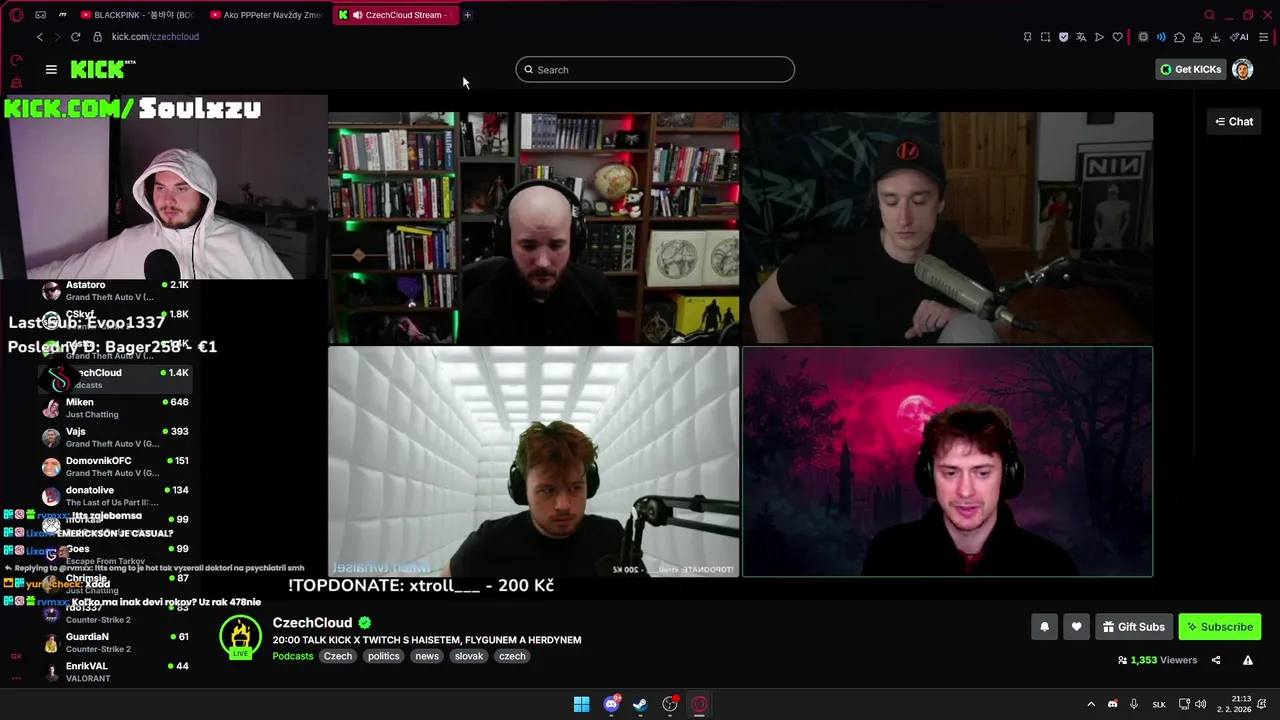
Task: Open the DomovnikOFC channel in sidebar
Action: point(115,466)
